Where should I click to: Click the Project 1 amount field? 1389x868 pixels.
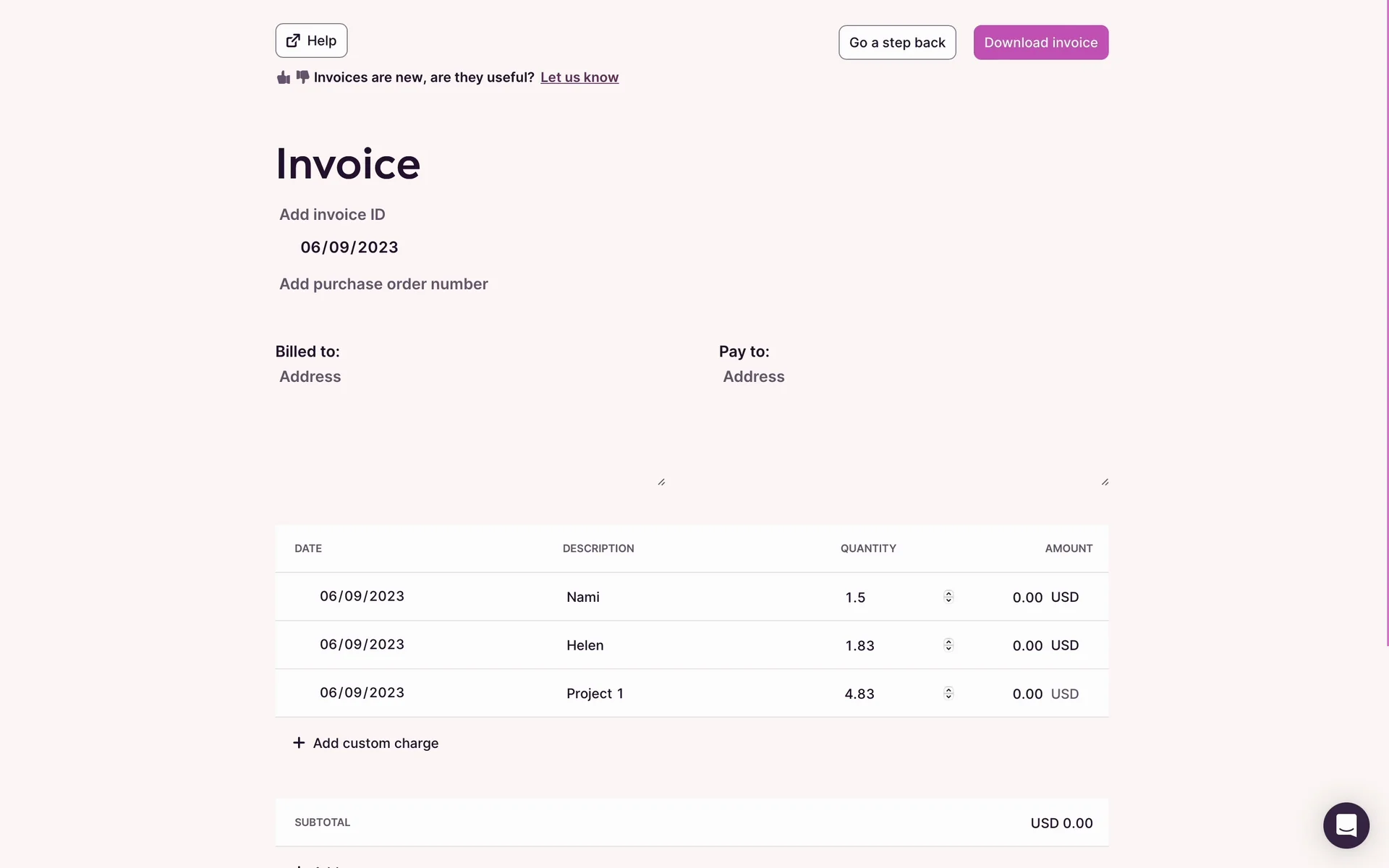pyautogui.click(x=1027, y=694)
